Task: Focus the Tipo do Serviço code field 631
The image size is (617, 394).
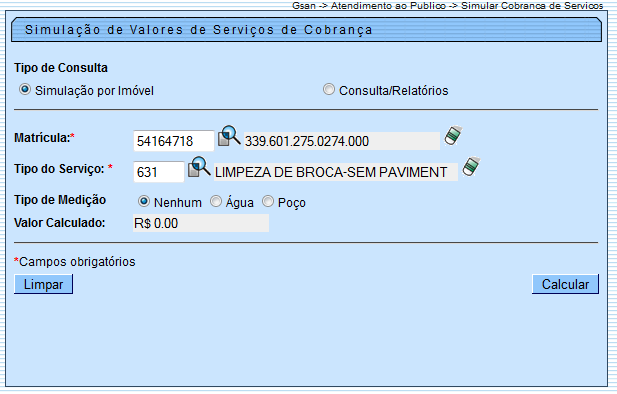Action: point(159,172)
